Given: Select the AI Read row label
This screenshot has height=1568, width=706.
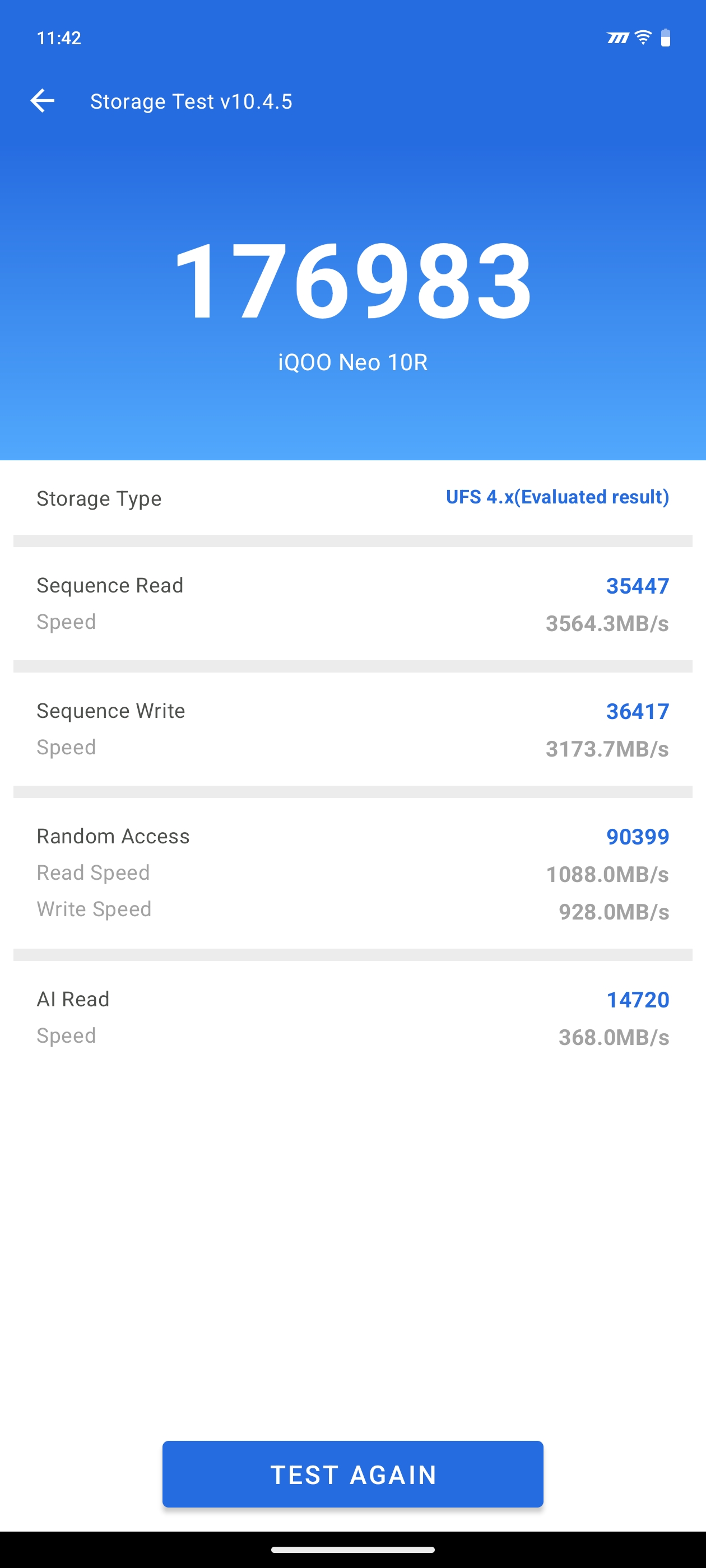Looking at the screenshot, I should [x=73, y=1000].
